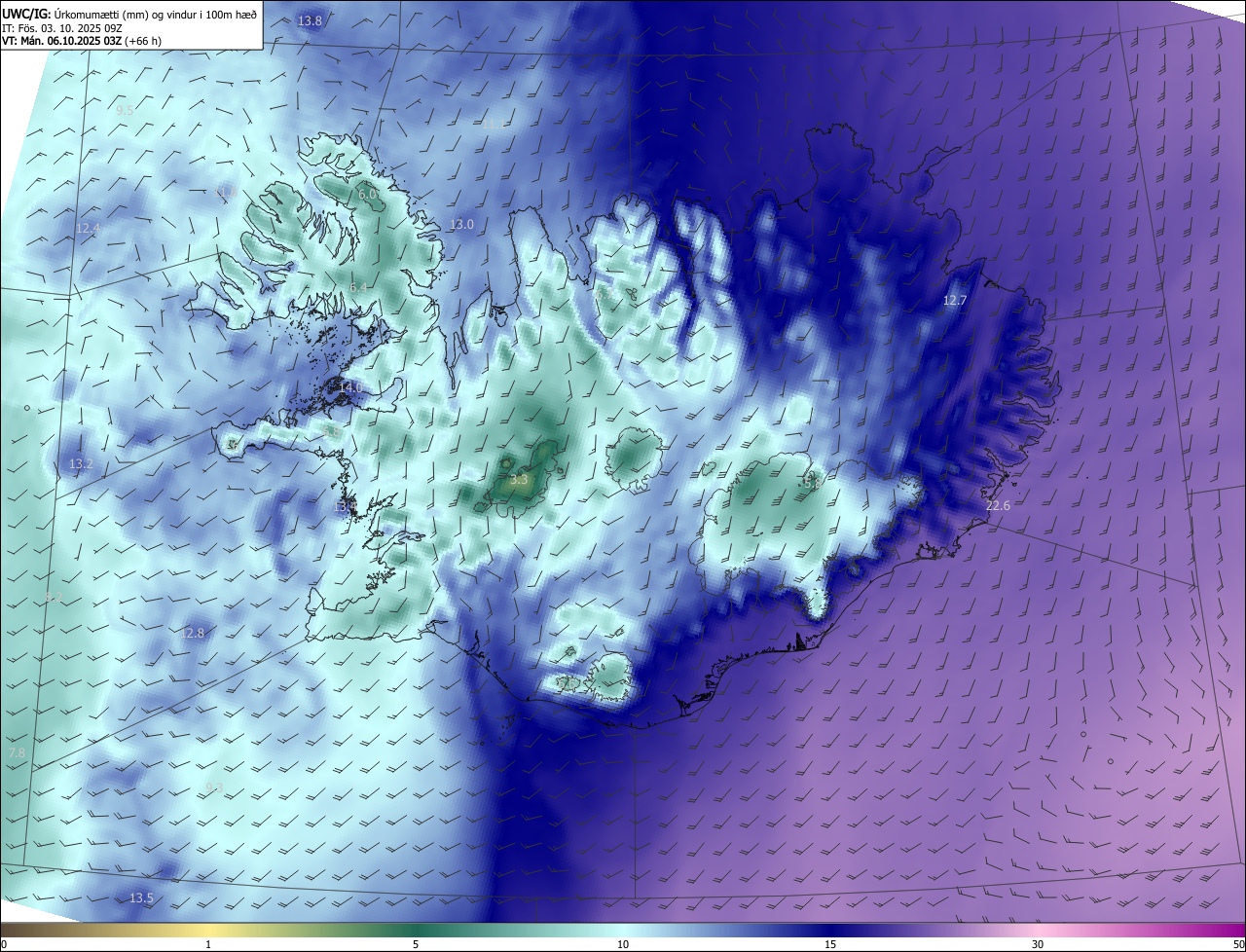Click the 12.8 value label

click(x=193, y=634)
